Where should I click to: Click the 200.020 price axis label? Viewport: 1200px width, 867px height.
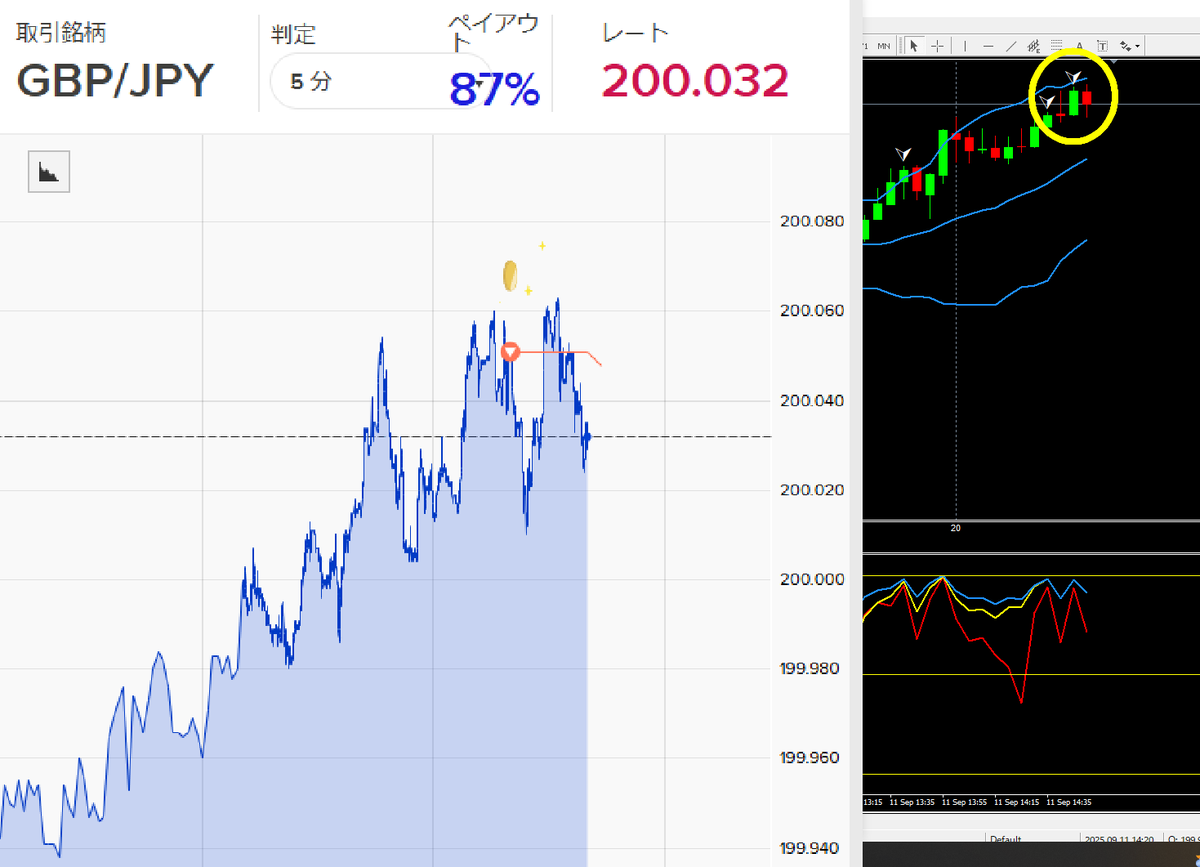[811, 489]
